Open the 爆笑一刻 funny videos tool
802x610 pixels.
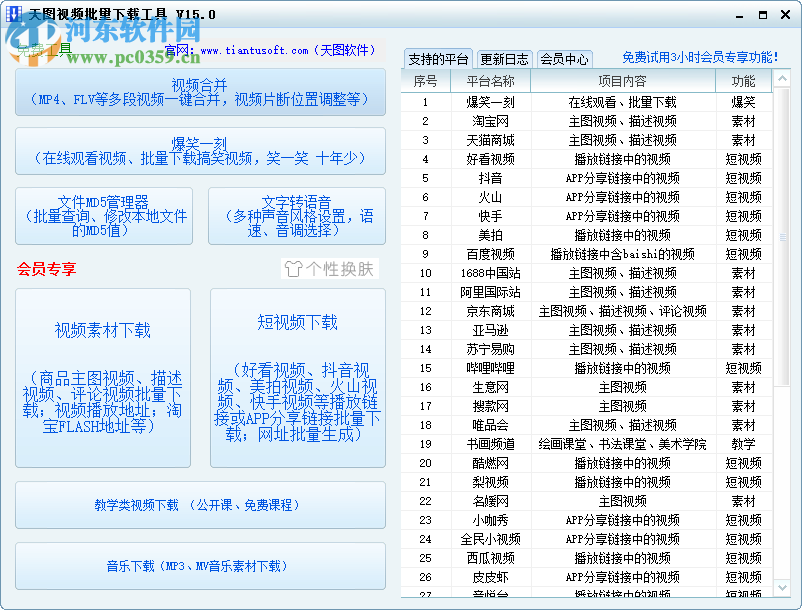tap(200, 151)
